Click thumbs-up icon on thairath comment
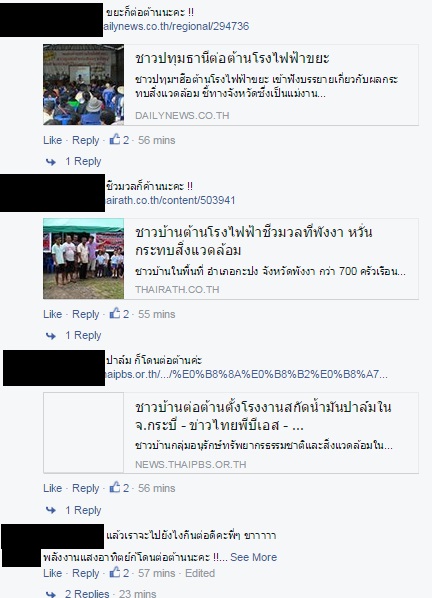The width and height of the screenshot is (432, 598). pyautogui.click(x=115, y=313)
